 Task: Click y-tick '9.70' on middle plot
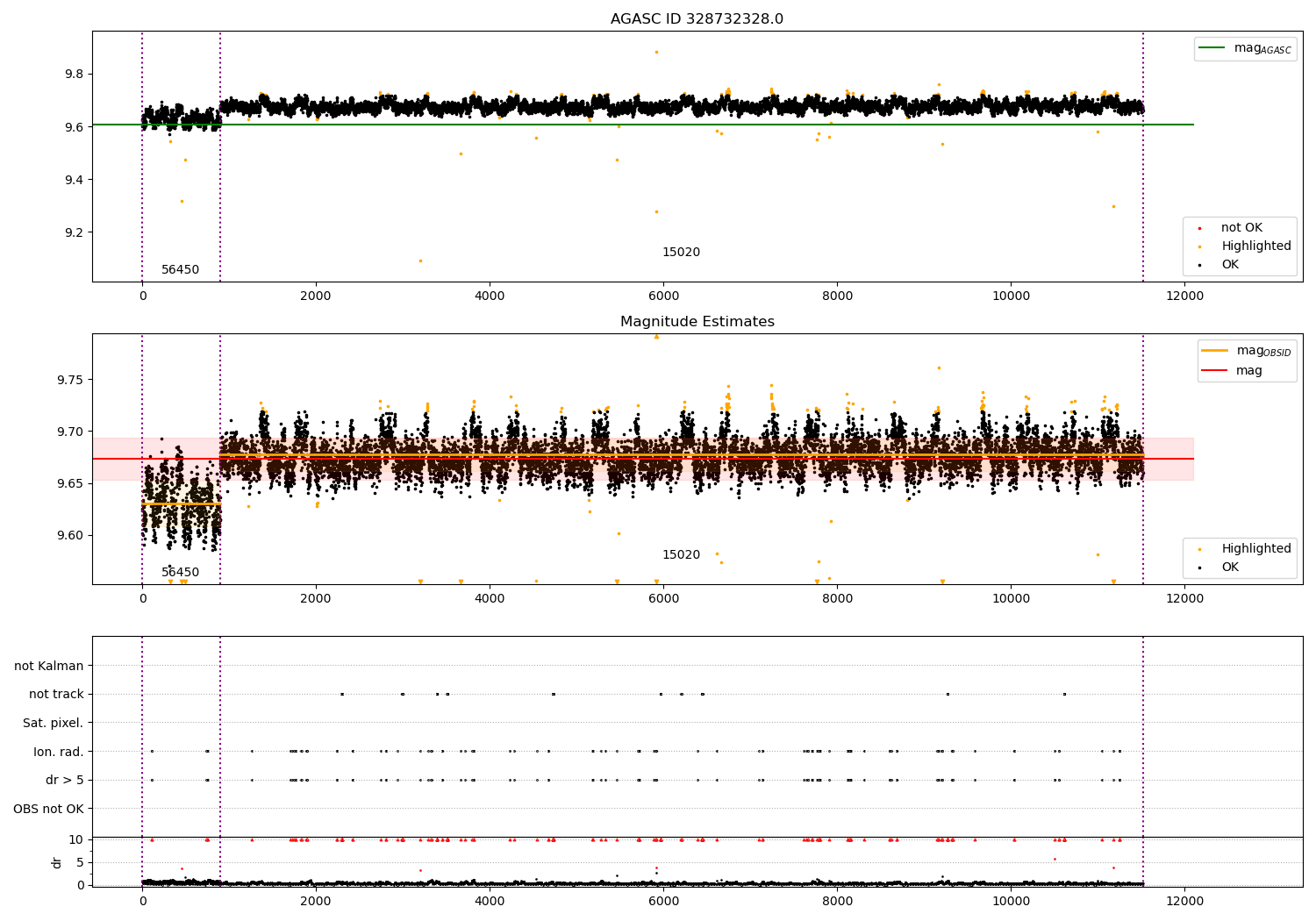70,432
